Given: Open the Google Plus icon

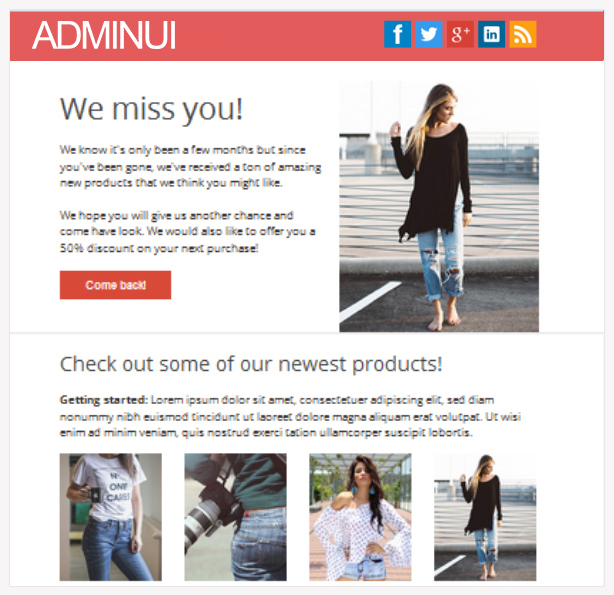Looking at the screenshot, I should [x=460, y=34].
